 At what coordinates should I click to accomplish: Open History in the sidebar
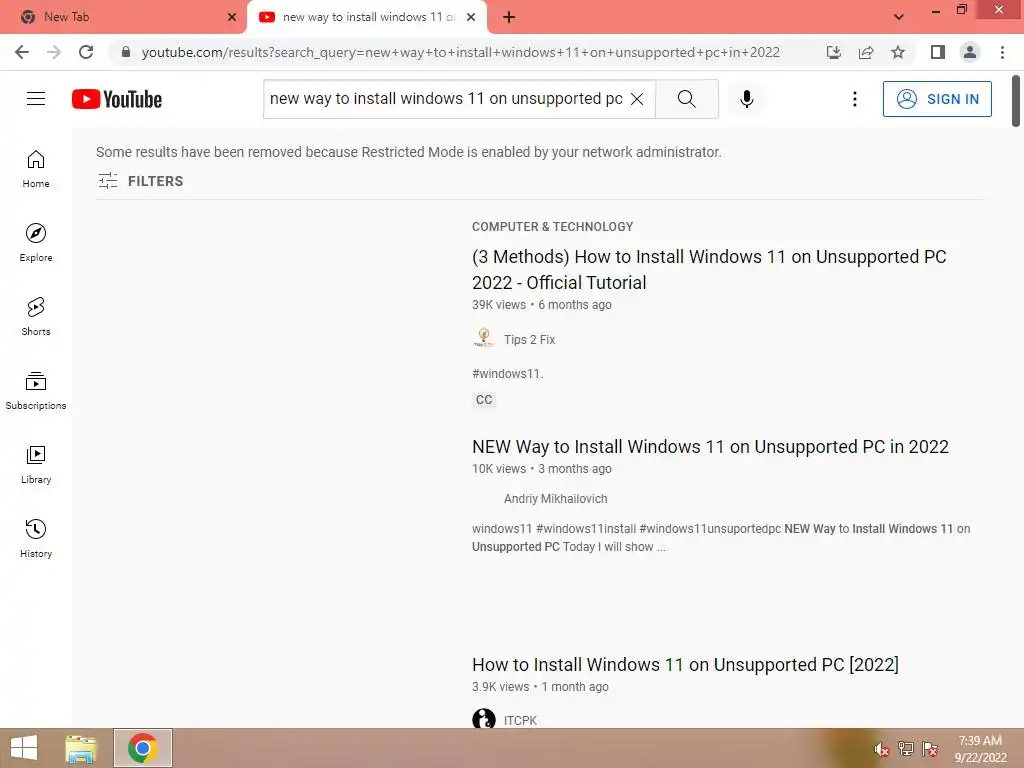(x=36, y=538)
